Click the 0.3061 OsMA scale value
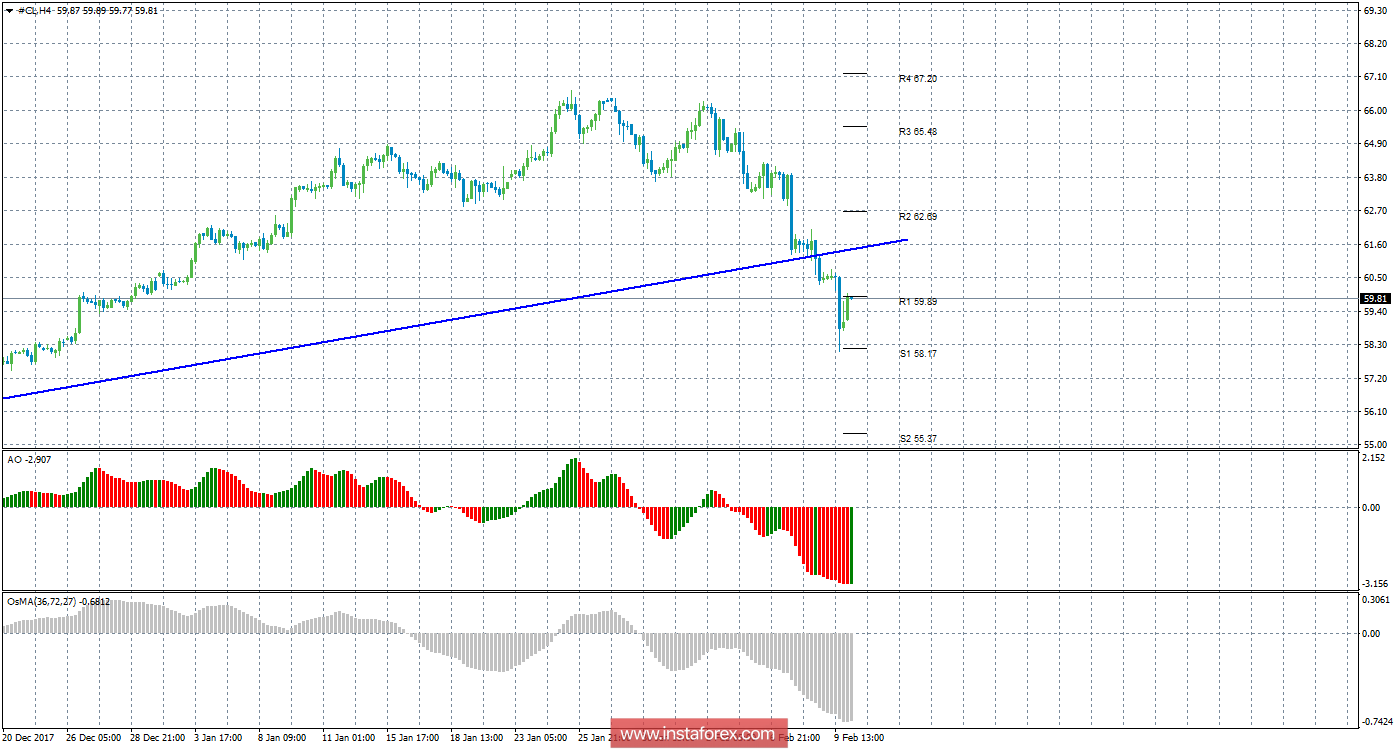 click(1376, 600)
